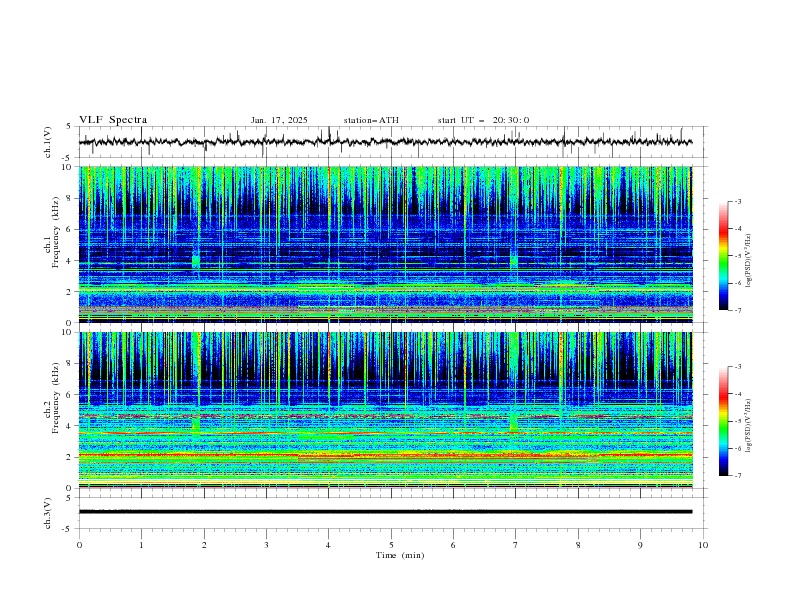This screenshot has width=792, height=612.
Task: Click the "ch.1(V)" axis label
Action: click(48, 142)
